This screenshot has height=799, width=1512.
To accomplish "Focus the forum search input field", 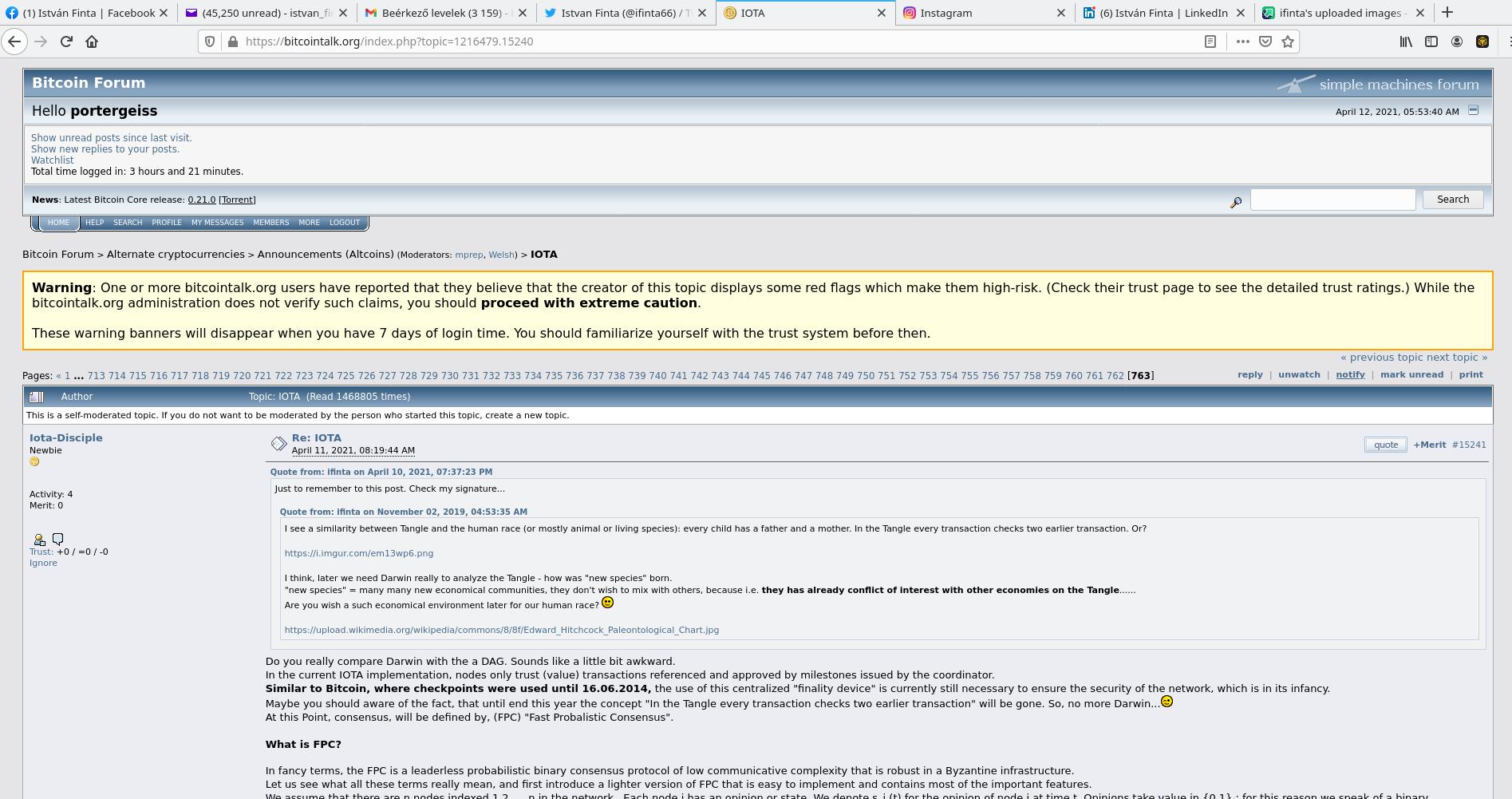I will point(1332,200).
